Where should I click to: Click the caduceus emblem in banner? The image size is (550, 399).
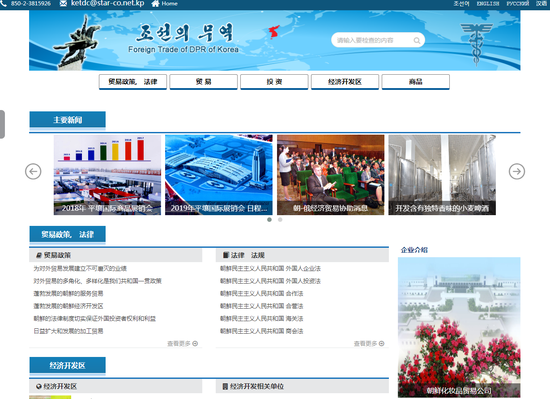pos(476,44)
